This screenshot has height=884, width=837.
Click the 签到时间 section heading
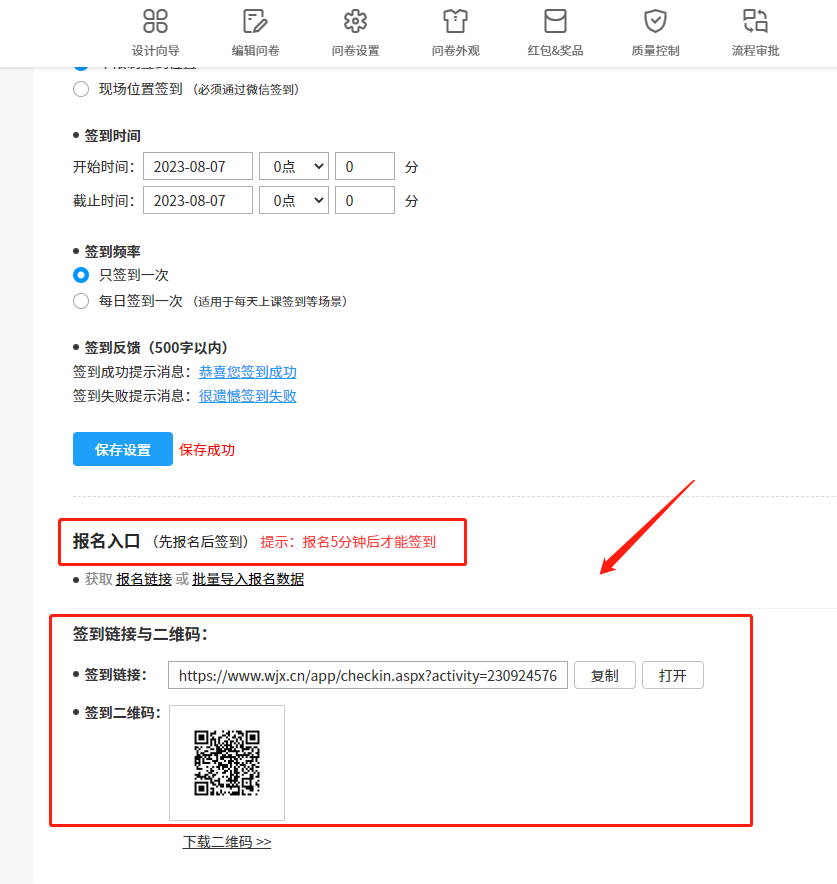112,136
